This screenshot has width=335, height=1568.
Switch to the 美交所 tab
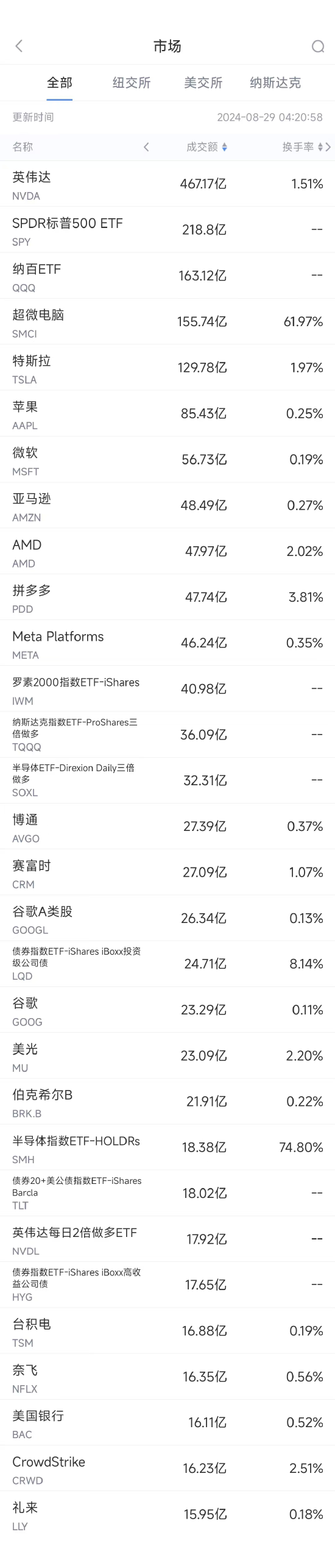click(x=203, y=83)
